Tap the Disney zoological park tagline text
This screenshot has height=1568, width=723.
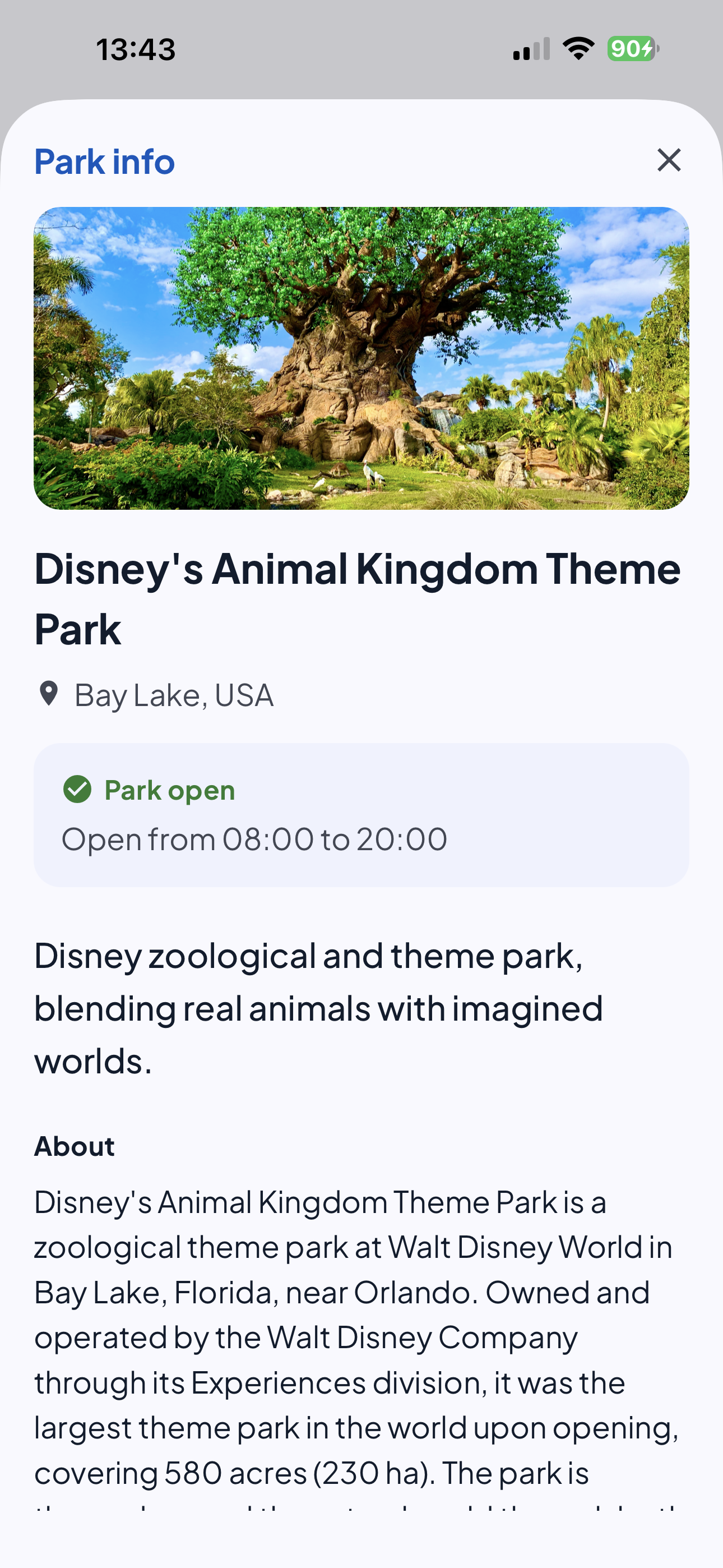(x=318, y=1009)
